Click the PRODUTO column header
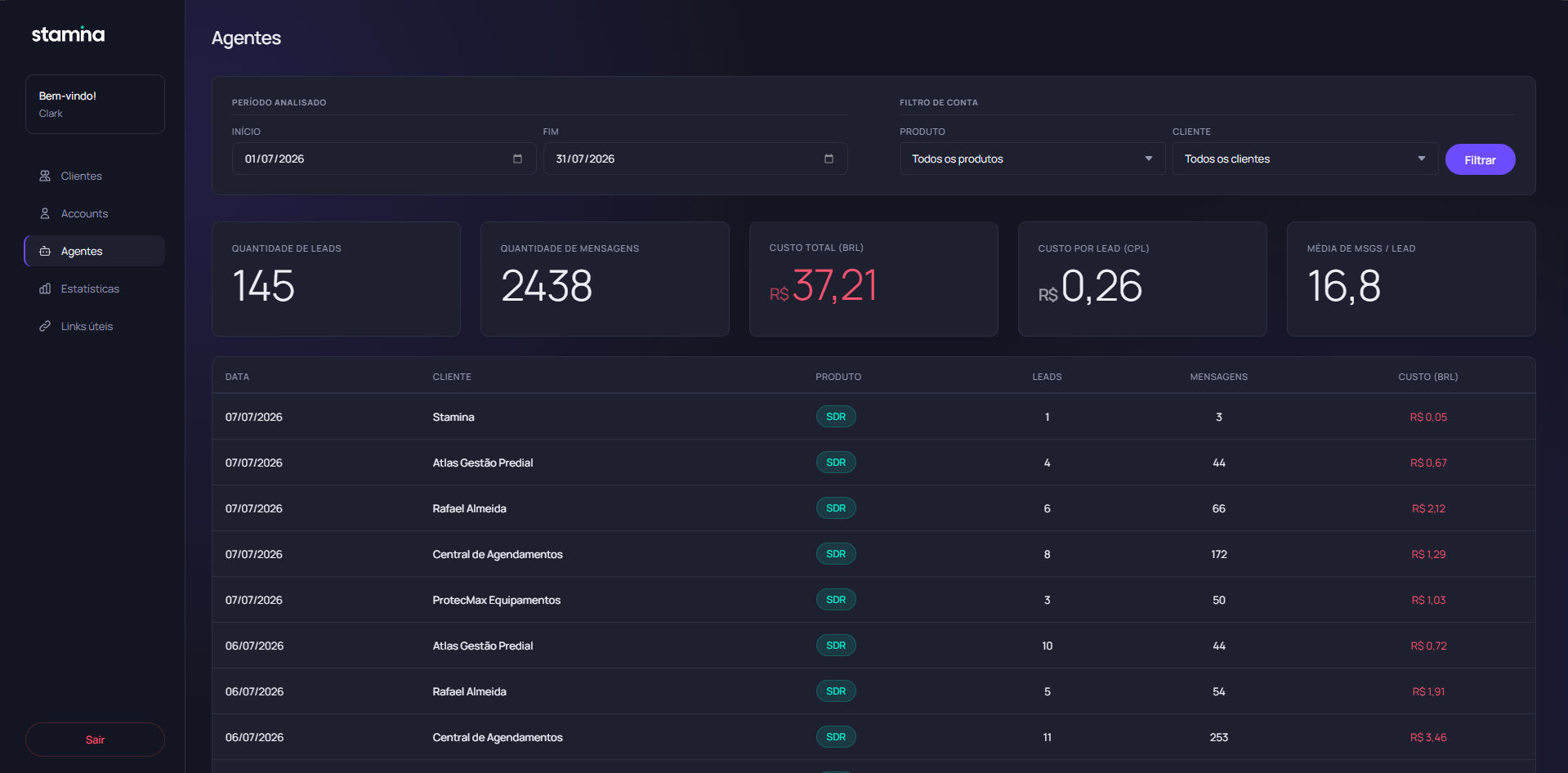Image resolution: width=1568 pixels, height=773 pixels. 838,377
